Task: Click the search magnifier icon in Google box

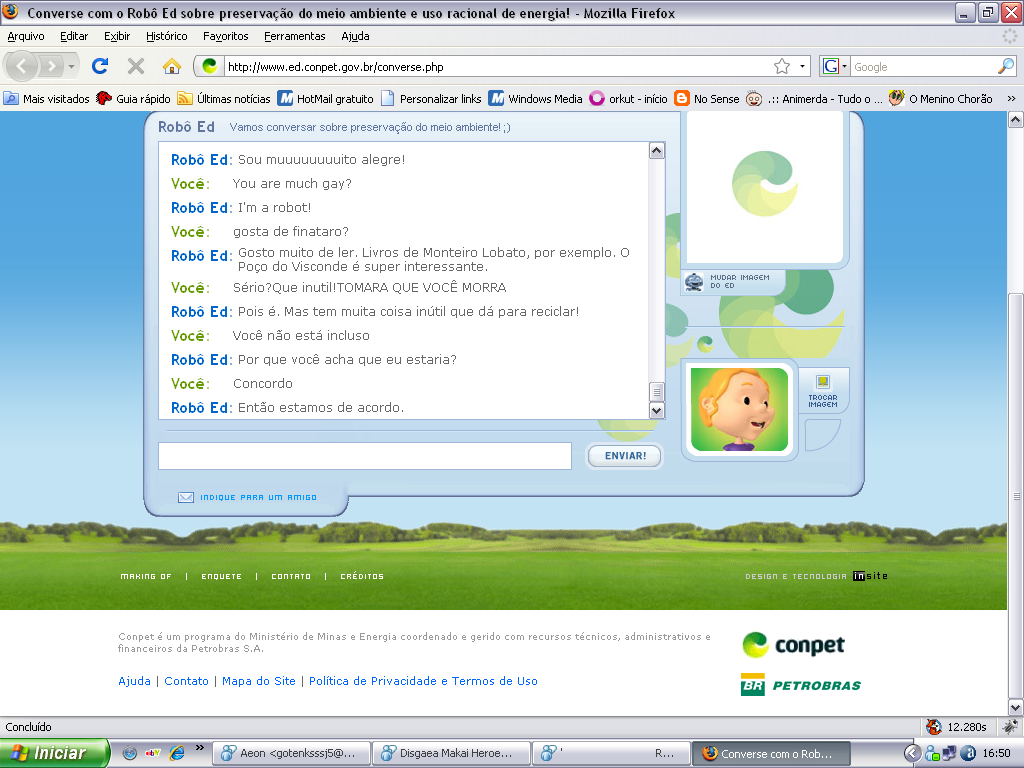Action: click(1006, 66)
